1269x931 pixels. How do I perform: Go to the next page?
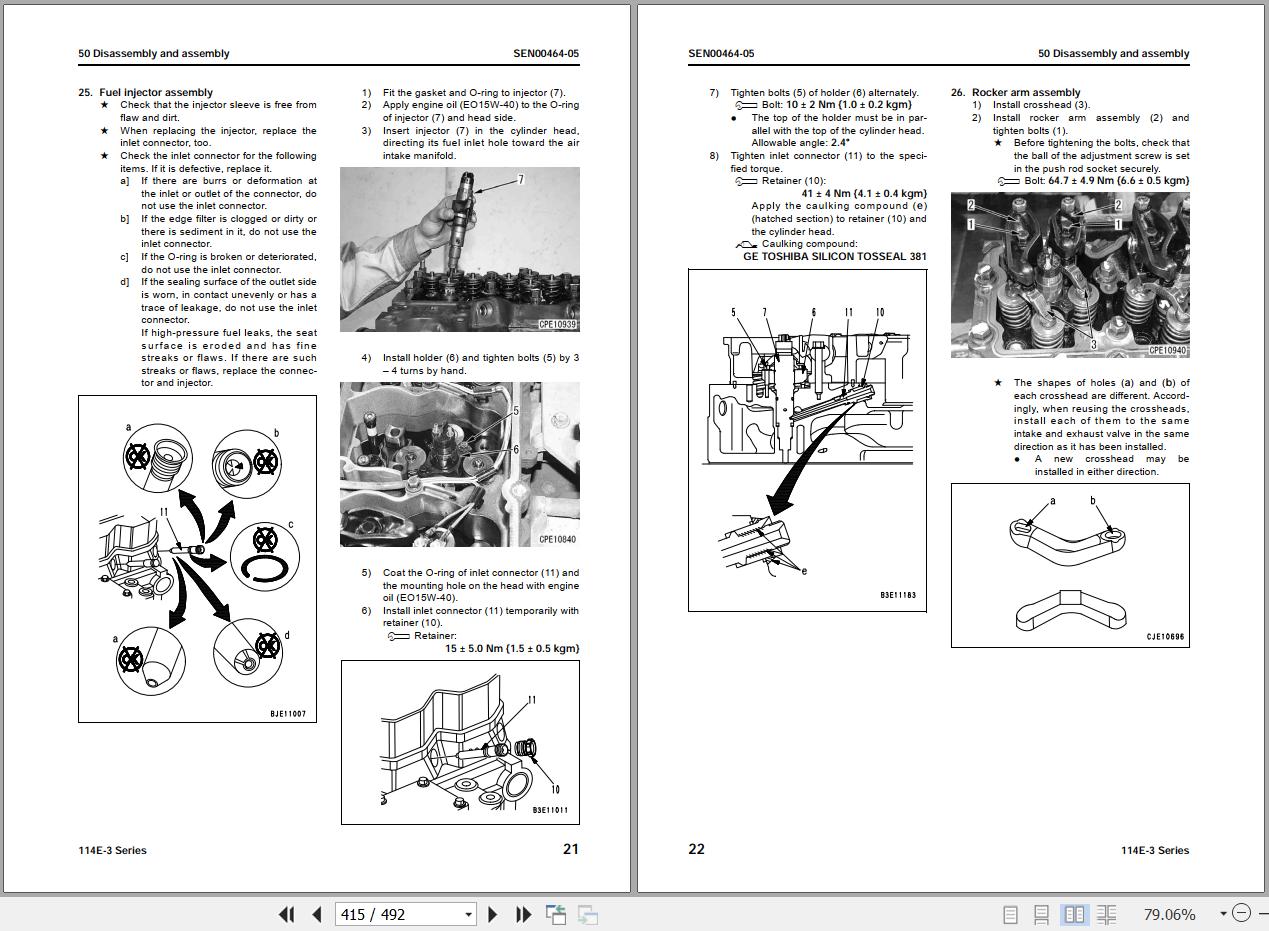(x=492, y=914)
